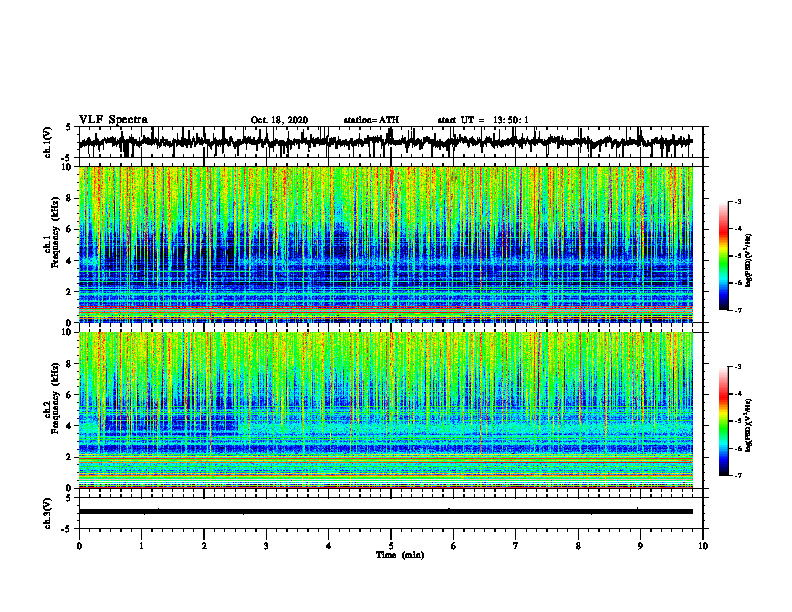Click the "ch.1(V)" waveform axis label

(x=48, y=142)
